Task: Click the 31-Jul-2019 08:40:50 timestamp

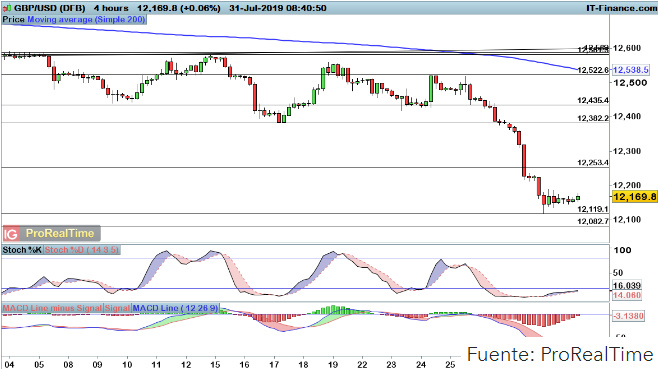Action: pyautogui.click(x=278, y=8)
